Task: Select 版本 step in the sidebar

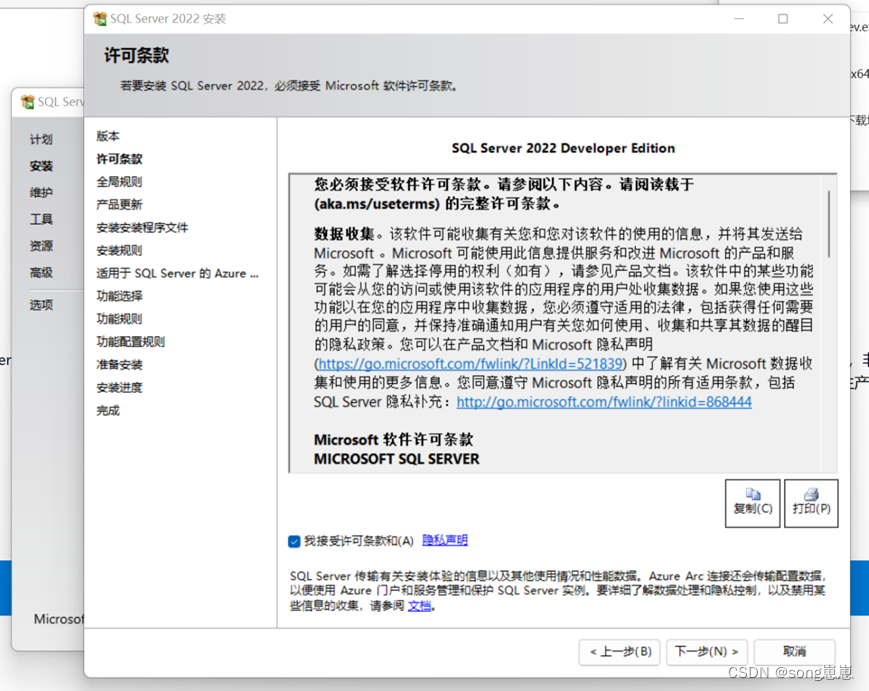Action: coord(108,136)
